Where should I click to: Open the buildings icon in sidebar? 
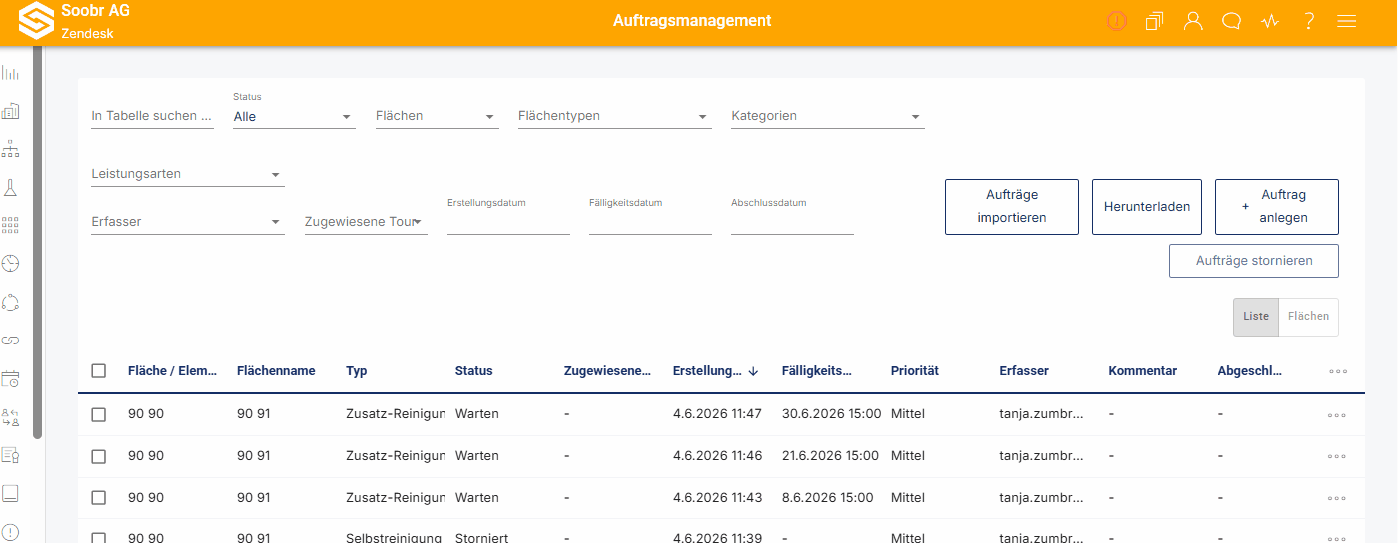[x=11, y=111]
